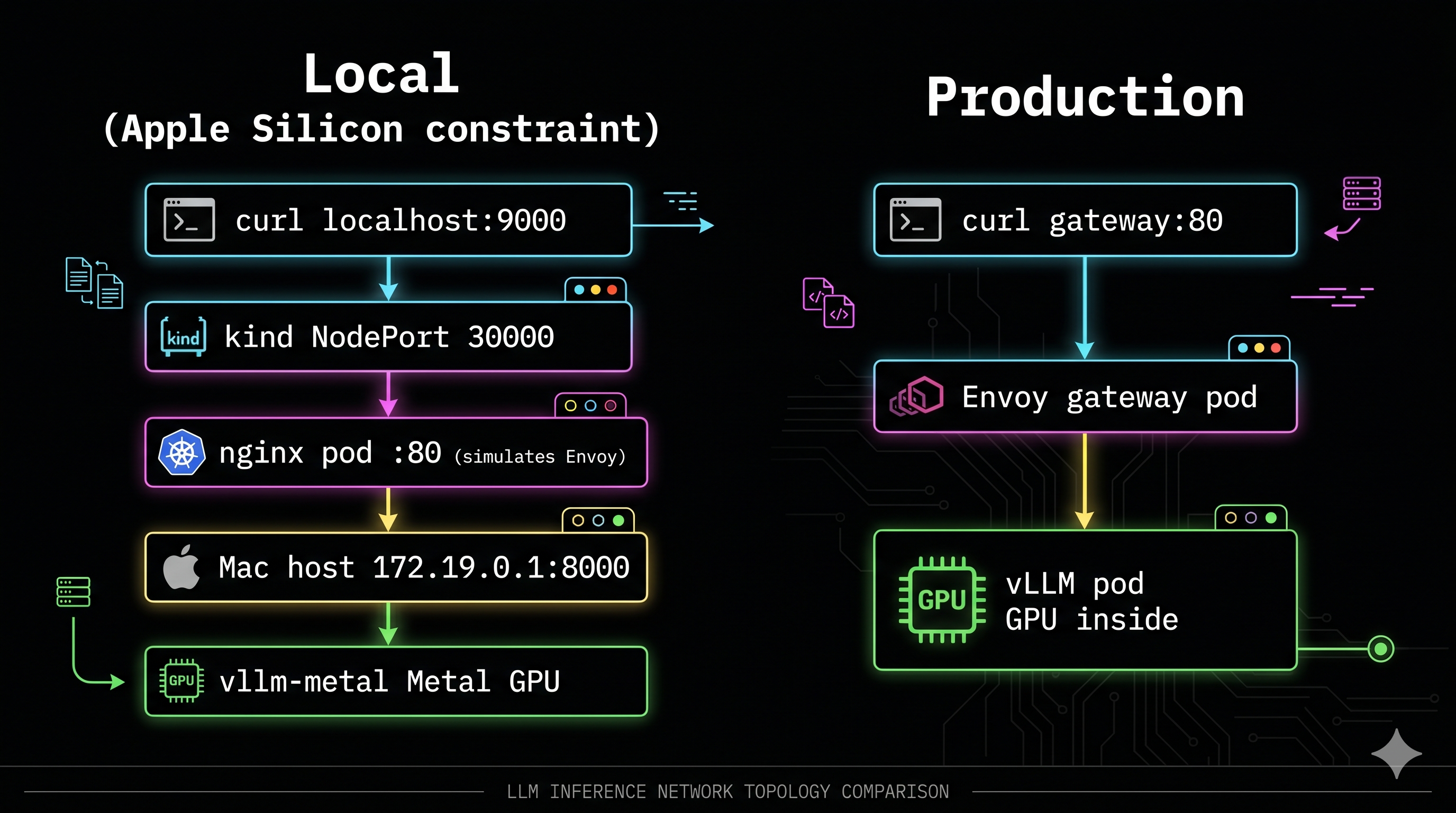
Task: Select the kind logo on the NodePort 30000 box
Action: (x=182, y=336)
